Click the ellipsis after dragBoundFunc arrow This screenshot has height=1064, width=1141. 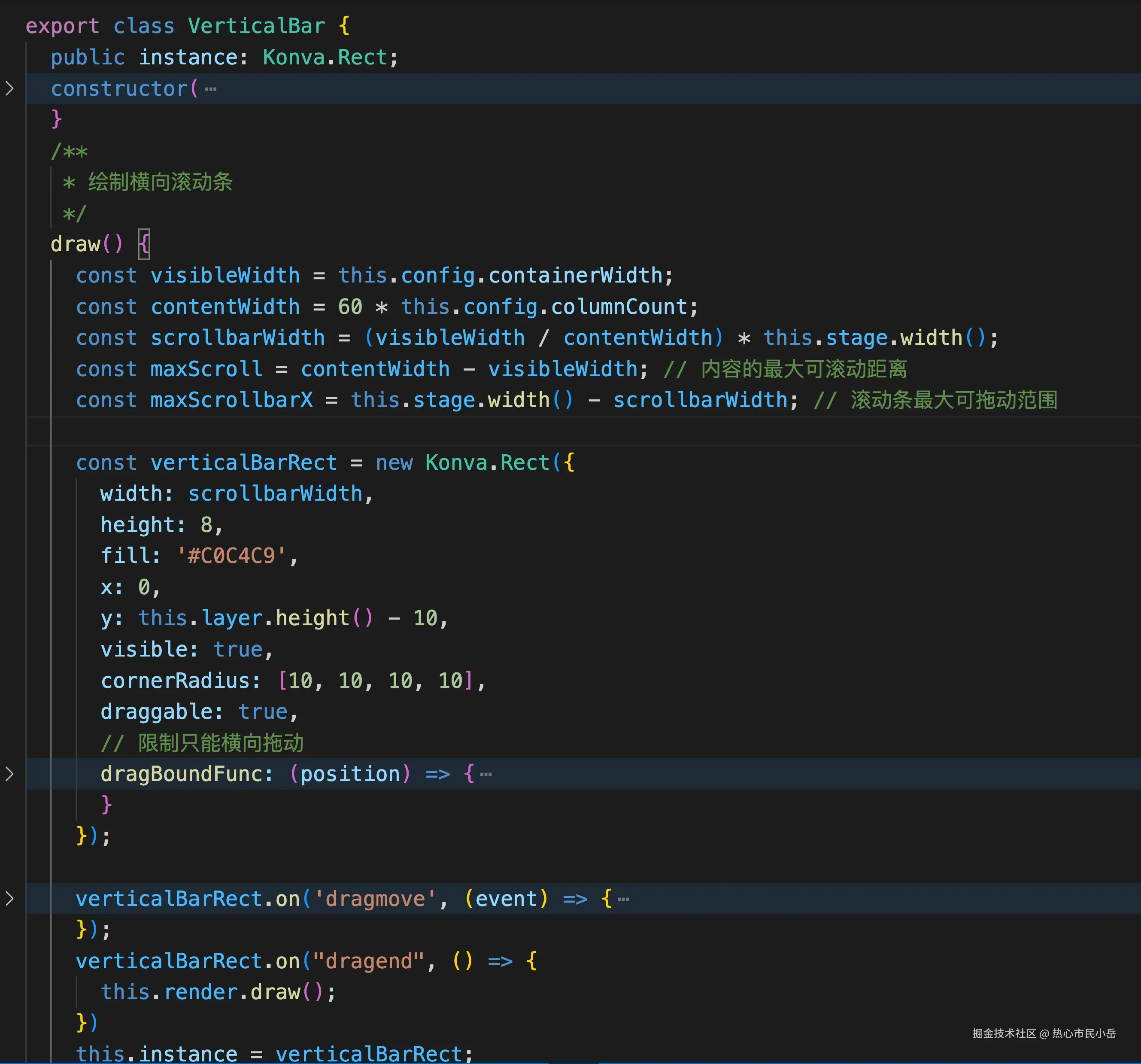486,775
